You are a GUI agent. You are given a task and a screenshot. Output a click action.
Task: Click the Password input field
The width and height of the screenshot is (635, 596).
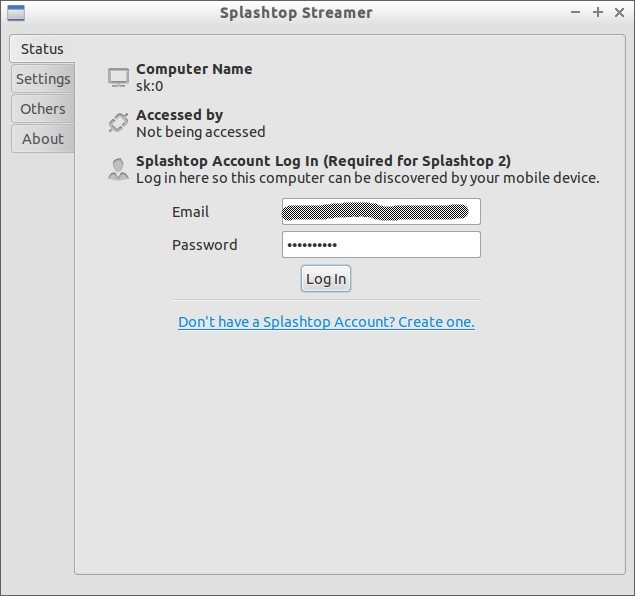pyautogui.click(x=381, y=245)
